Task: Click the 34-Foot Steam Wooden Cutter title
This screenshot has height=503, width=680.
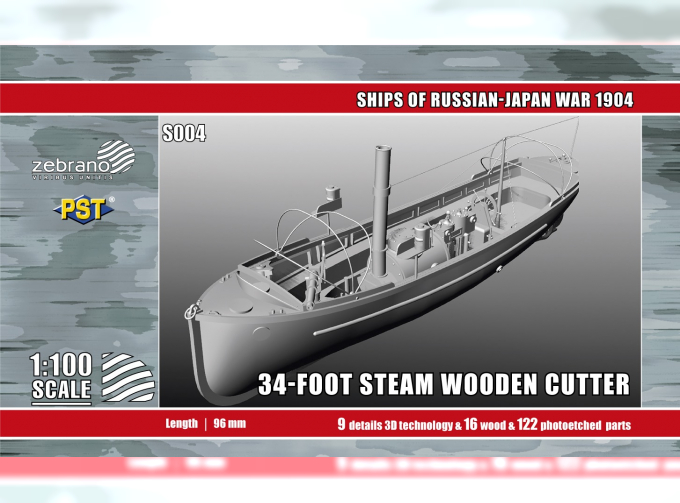Action: pyautogui.click(x=445, y=383)
